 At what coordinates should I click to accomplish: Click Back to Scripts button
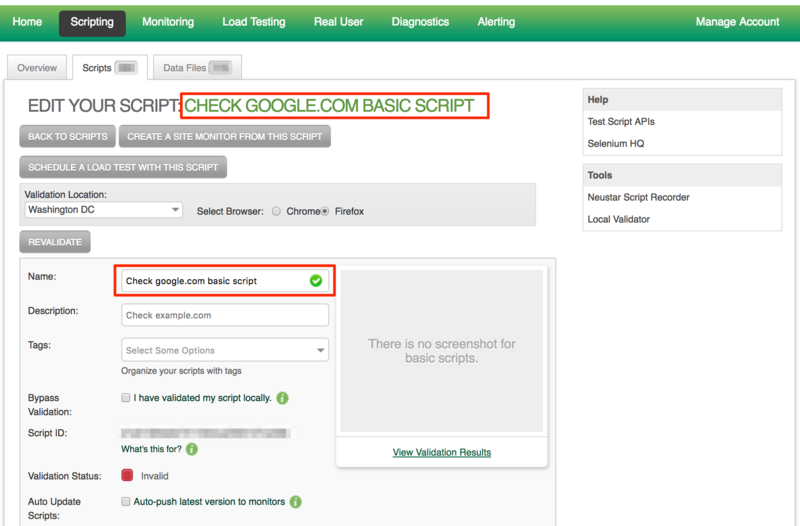(68, 137)
